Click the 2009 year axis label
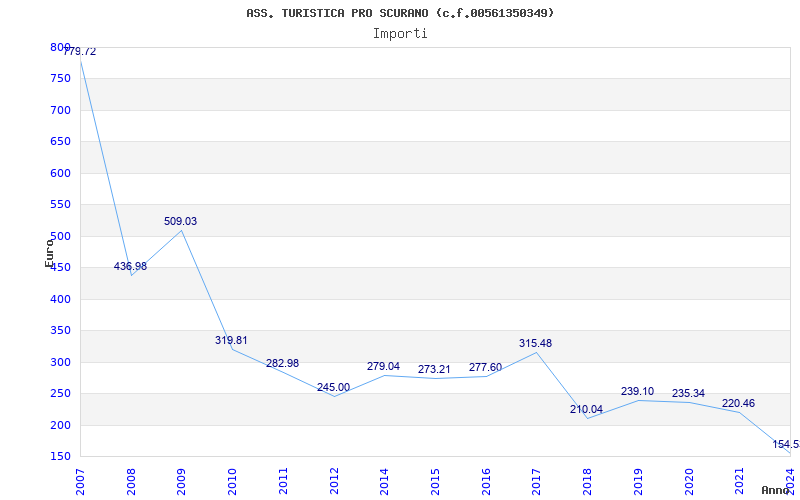 182,481
